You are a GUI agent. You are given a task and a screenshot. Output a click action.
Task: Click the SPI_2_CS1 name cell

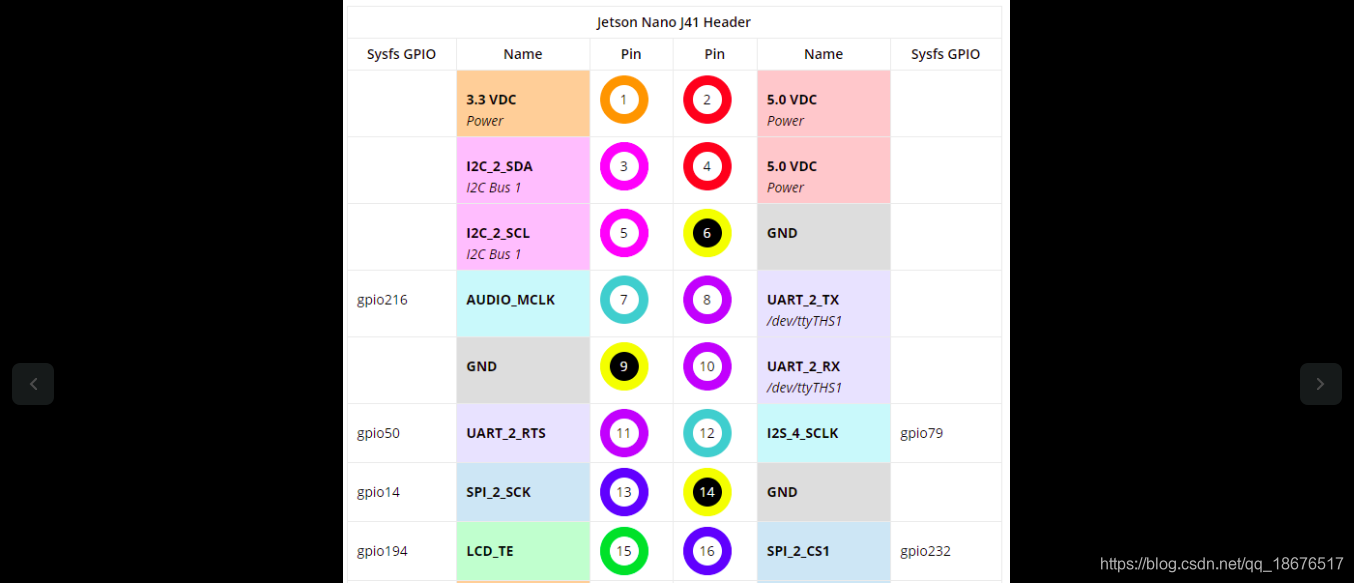tap(824, 551)
